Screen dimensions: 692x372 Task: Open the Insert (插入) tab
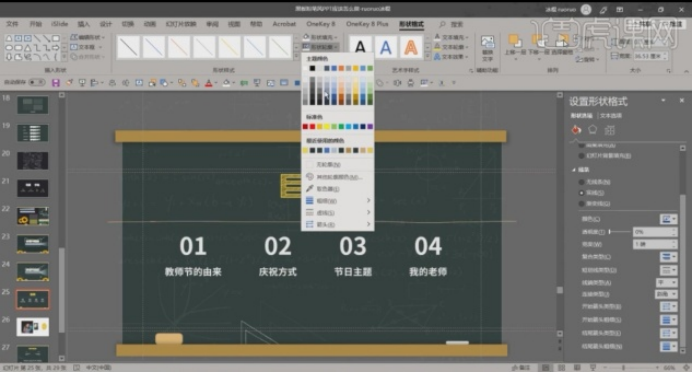[83, 24]
